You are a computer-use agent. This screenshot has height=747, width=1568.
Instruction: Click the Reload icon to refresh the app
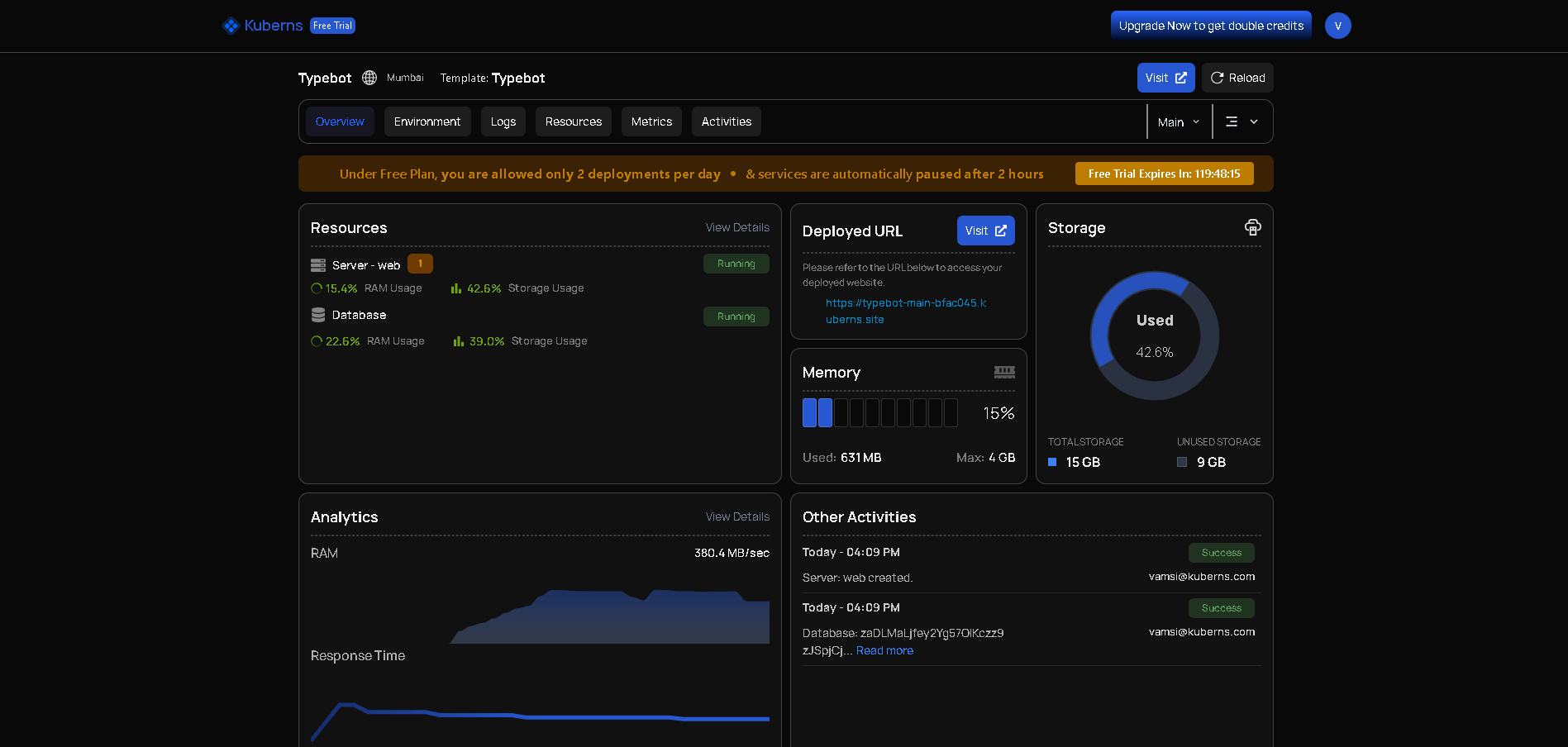point(1217,77)
